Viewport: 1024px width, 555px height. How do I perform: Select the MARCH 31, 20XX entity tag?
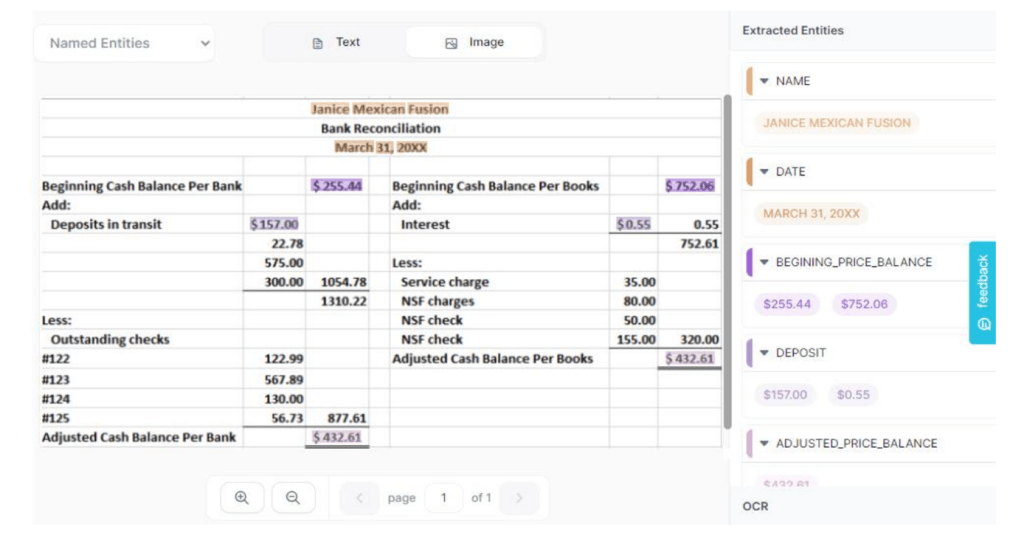tap(811, 214)
